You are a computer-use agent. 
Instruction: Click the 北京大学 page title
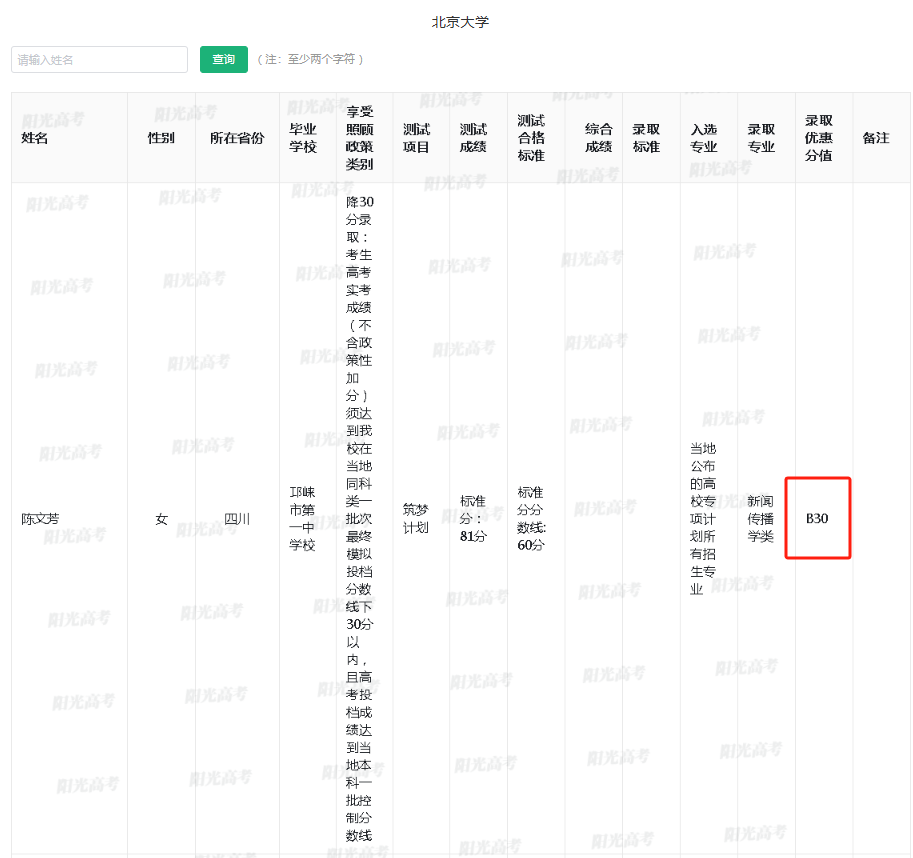point(460,22)
